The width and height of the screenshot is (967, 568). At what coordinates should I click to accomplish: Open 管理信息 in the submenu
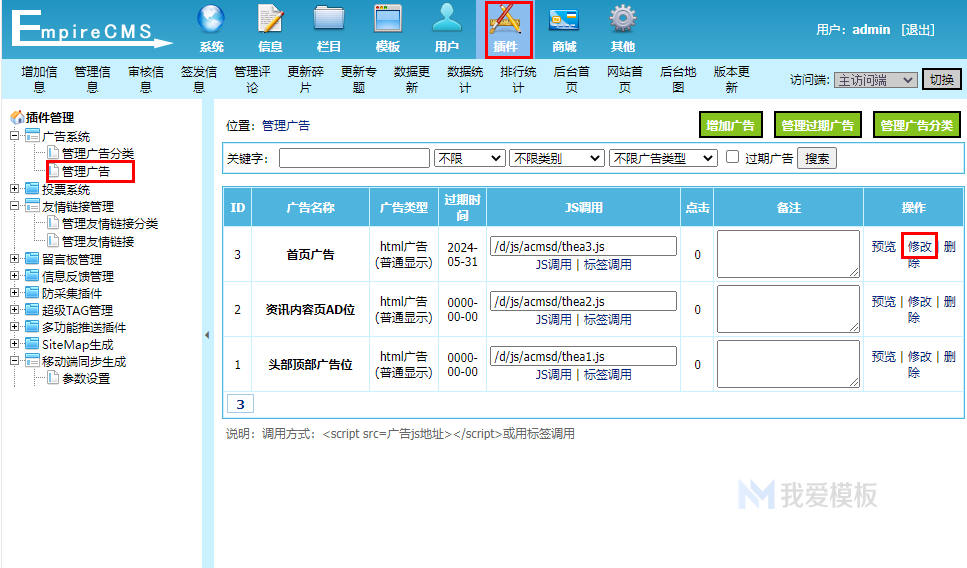pos(93,80)
